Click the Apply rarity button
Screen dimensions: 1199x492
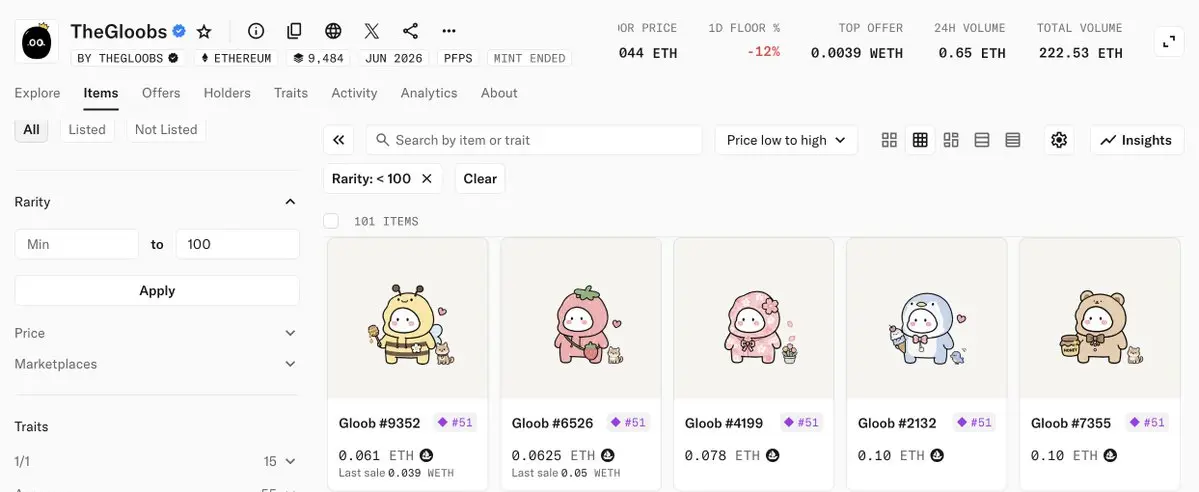pos(157,291)
